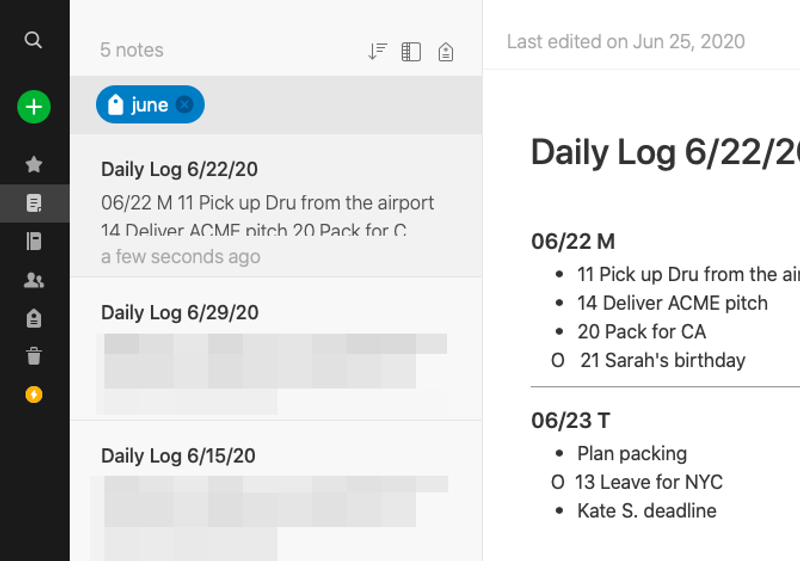Open Shortcuts star in sidebar

(34, 164)
